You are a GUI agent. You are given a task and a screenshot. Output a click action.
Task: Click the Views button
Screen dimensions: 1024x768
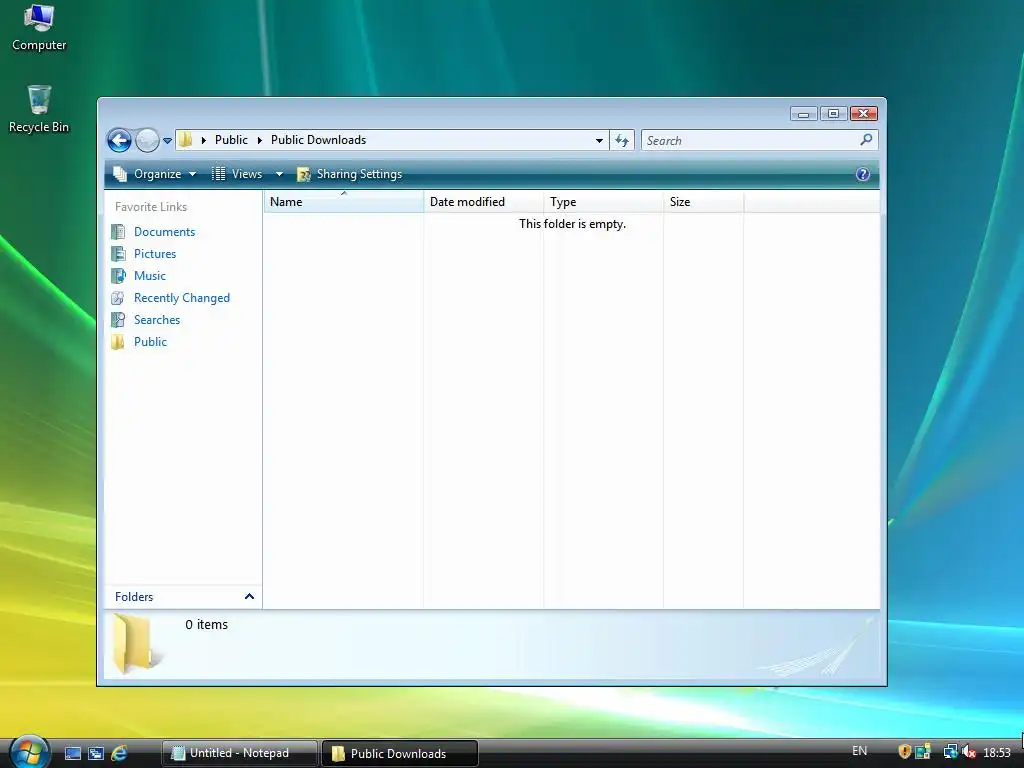(x=238, y=174)
